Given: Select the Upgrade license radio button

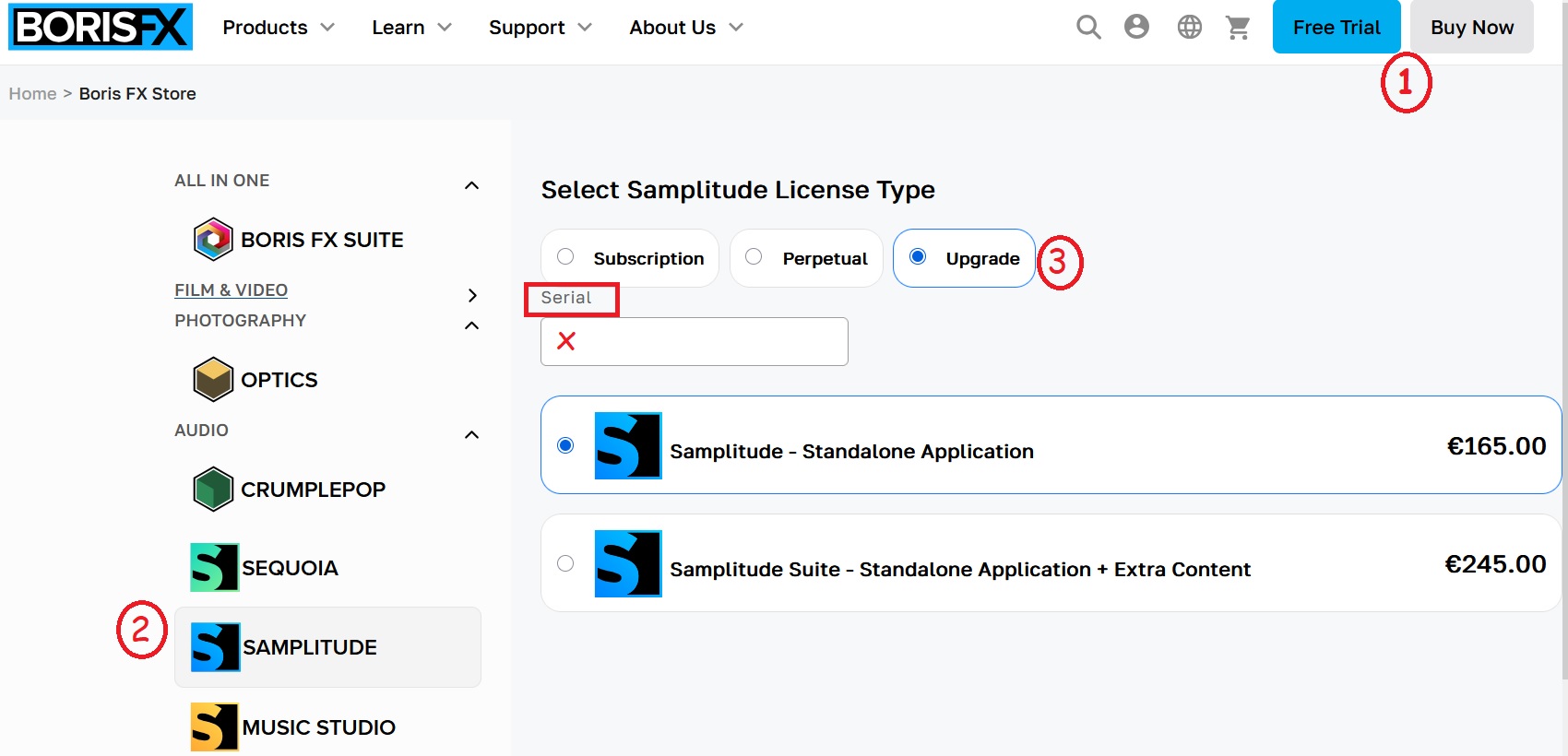Looking at the screenshot, I should coord(918,256).
